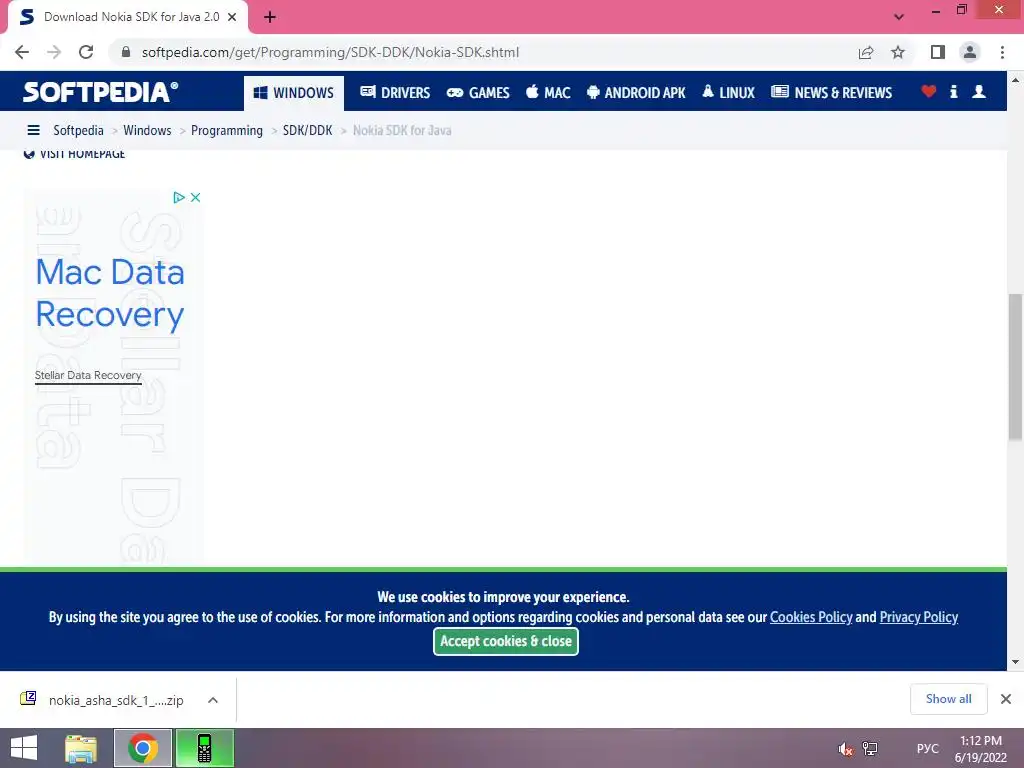1024x768 pixels.
Task: Click the Softpedia logo
Action: pyautogui.click(x=101, y=91)
